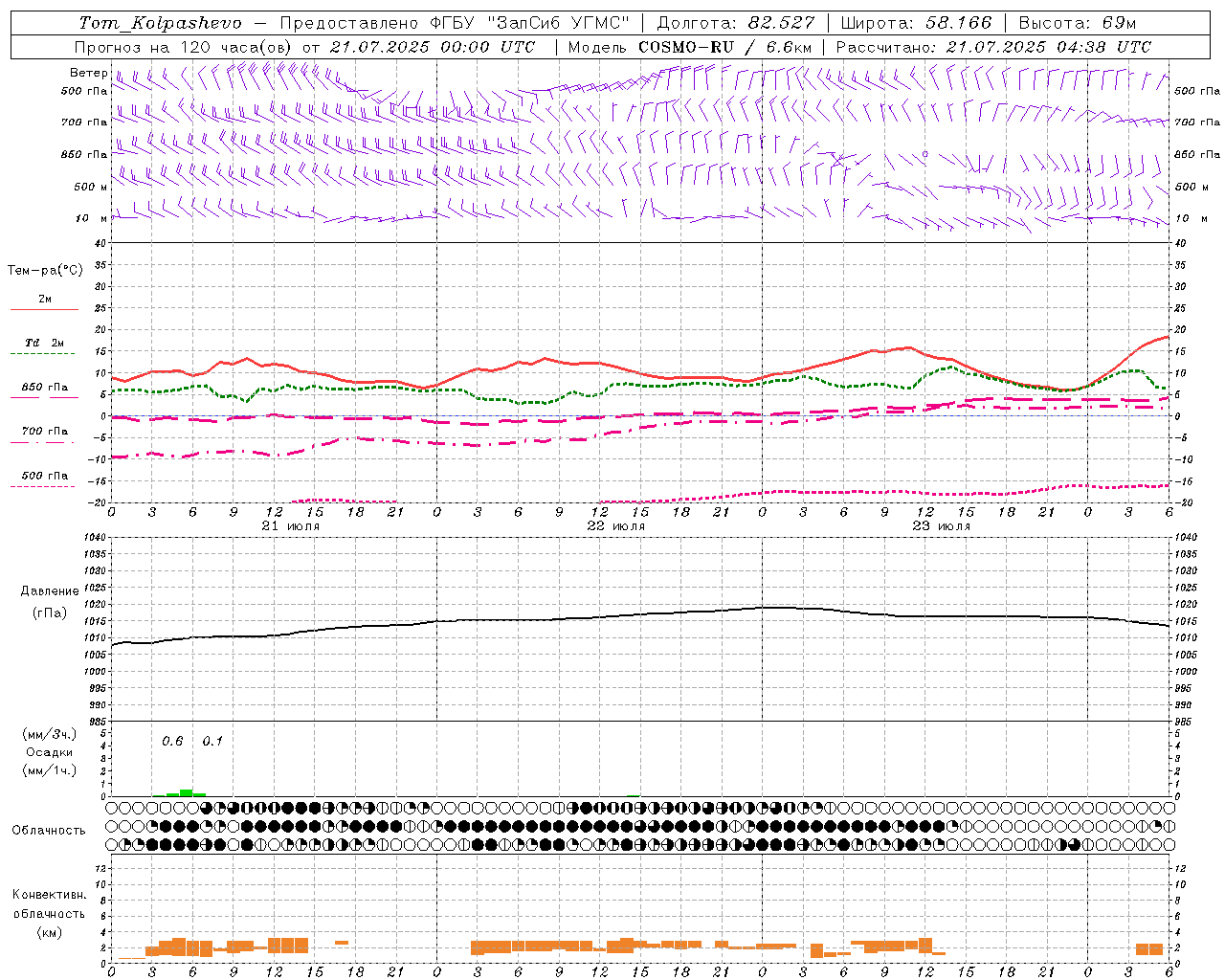
Task: Click the Облачность cloud cover label
Action: coord(49,831)
